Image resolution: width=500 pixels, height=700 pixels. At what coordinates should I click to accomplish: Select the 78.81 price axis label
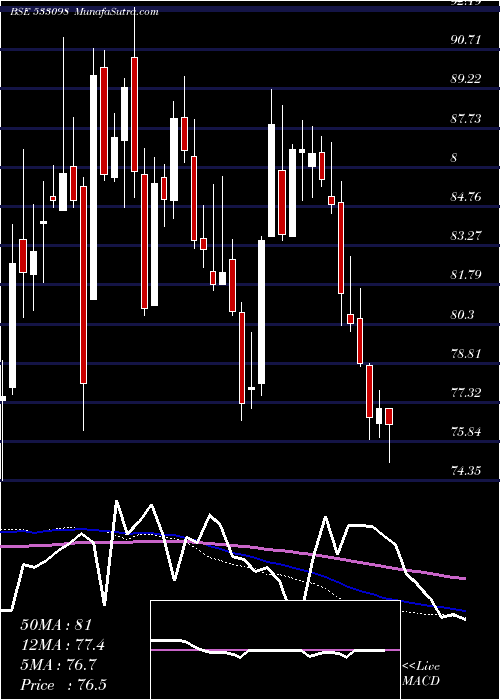coord(466,354)
